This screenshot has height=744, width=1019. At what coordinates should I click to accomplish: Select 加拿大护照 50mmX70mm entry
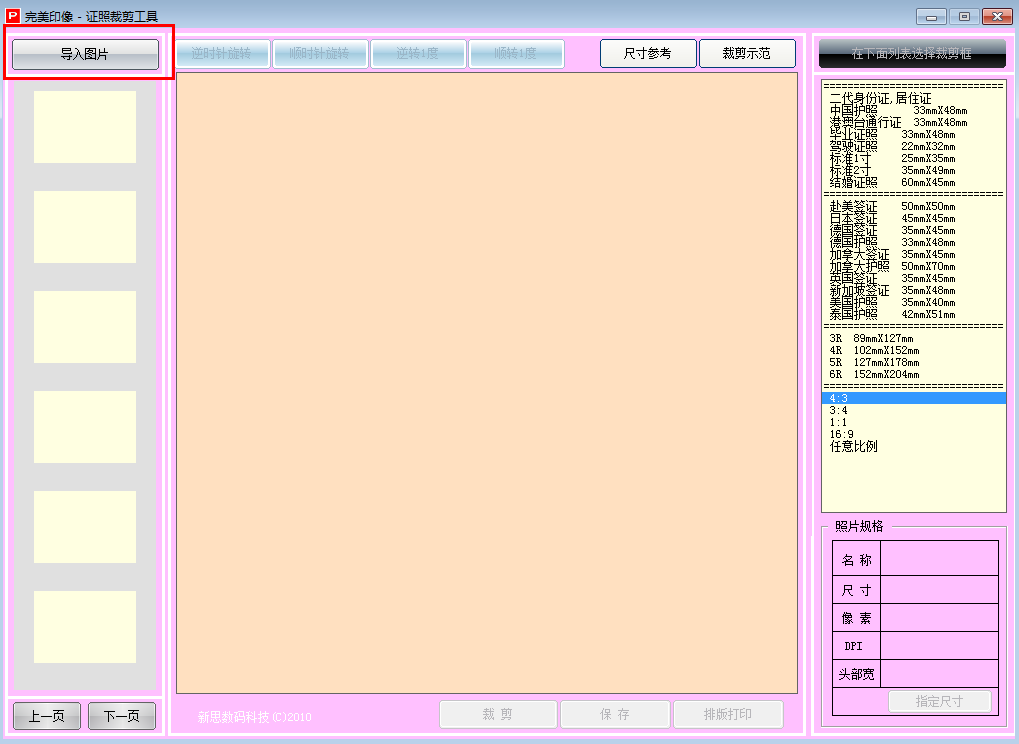coord(914,266)
